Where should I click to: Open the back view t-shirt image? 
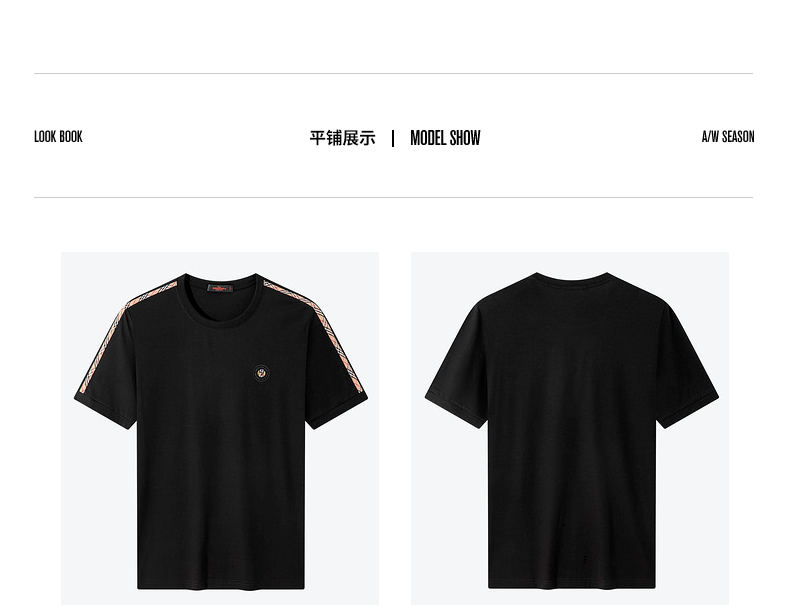[570, 428]
